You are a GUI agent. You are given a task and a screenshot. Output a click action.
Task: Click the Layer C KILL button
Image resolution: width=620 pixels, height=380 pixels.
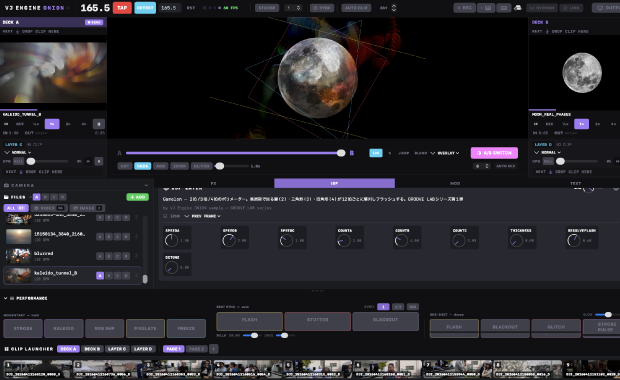(19, 161)
